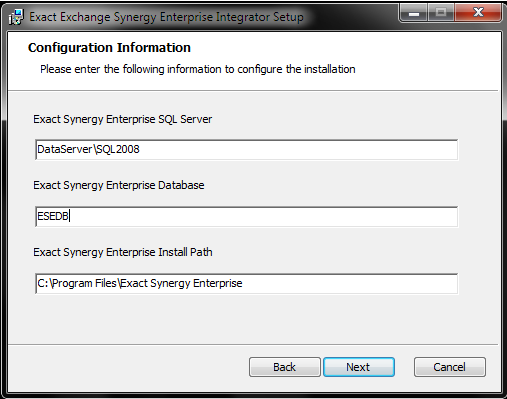Click the setup installer icon in title bar
507x399 pixels.
click(16, 17)
